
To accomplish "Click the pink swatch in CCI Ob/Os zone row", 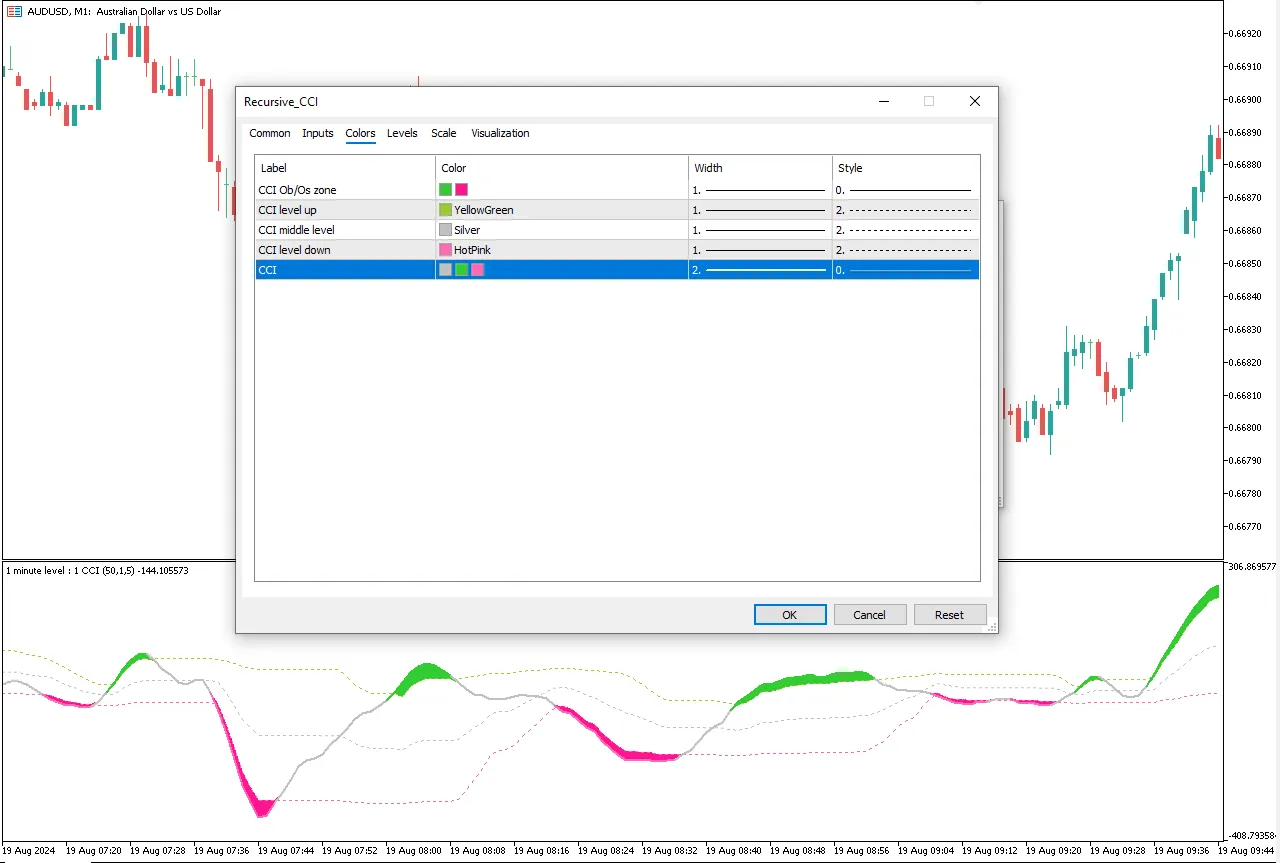I will [x=461, y=189].
